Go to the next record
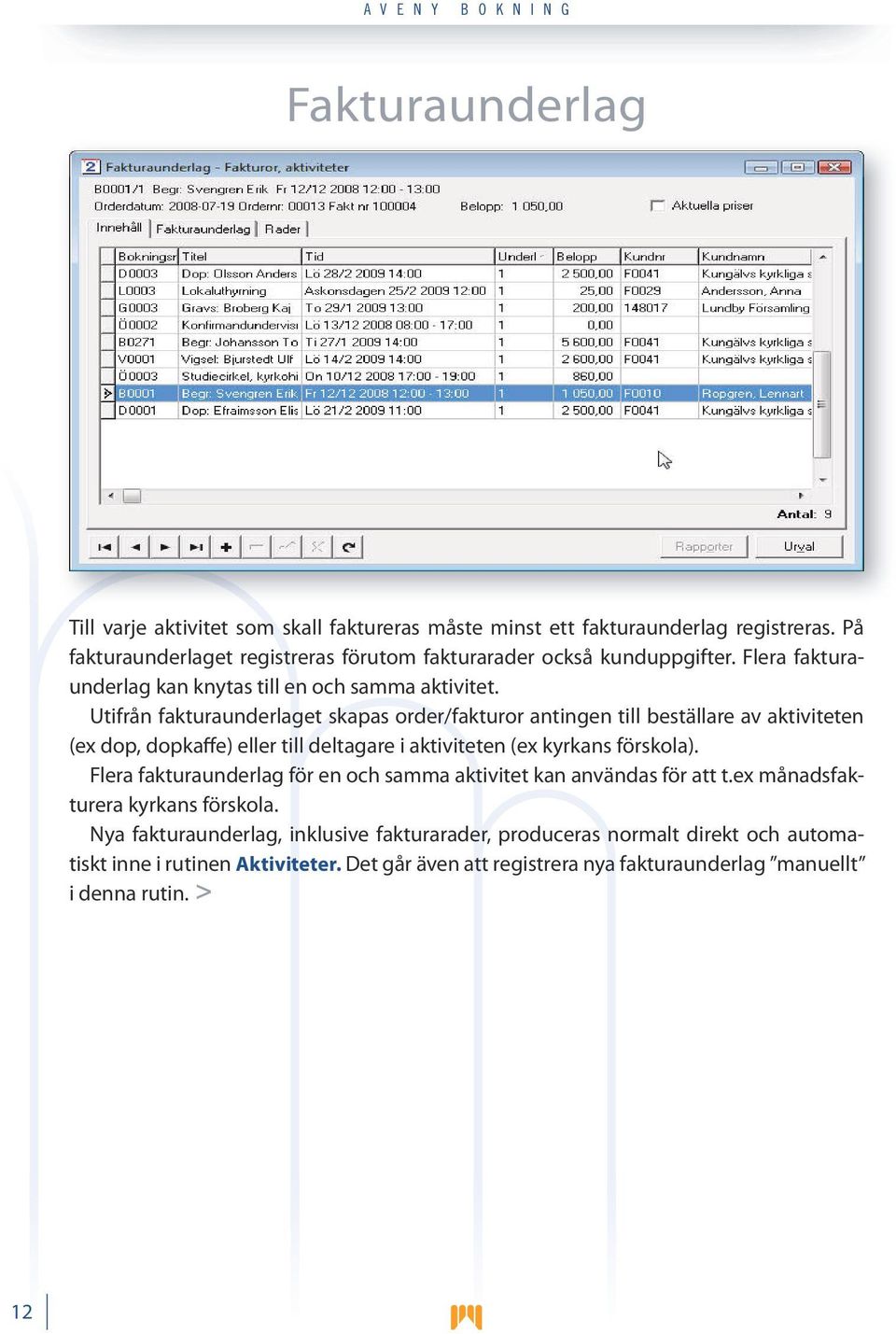The image size is (896, 1334). click(165, 547)
